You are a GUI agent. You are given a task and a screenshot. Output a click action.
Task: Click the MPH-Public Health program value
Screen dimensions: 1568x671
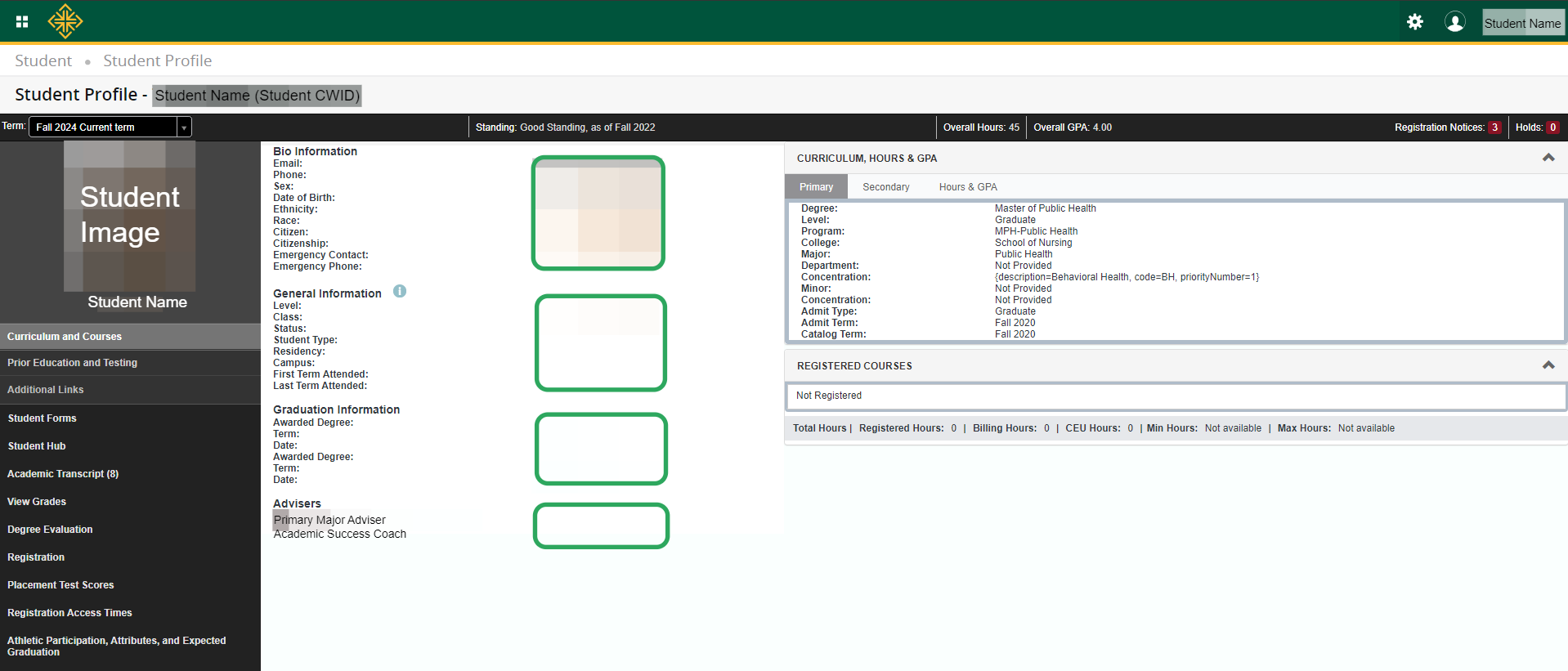click(x=1037, y=231)
